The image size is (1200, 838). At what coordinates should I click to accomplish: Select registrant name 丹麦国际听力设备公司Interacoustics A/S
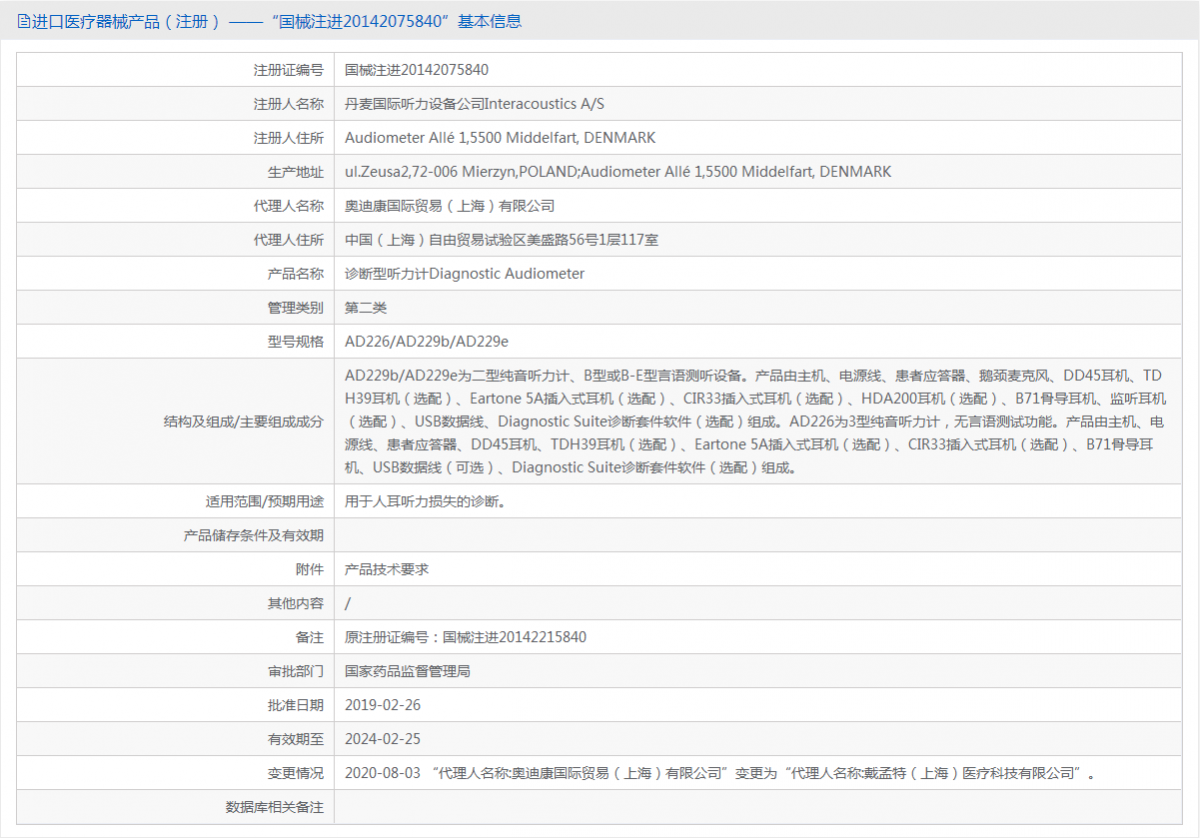(x=475, y=104)
